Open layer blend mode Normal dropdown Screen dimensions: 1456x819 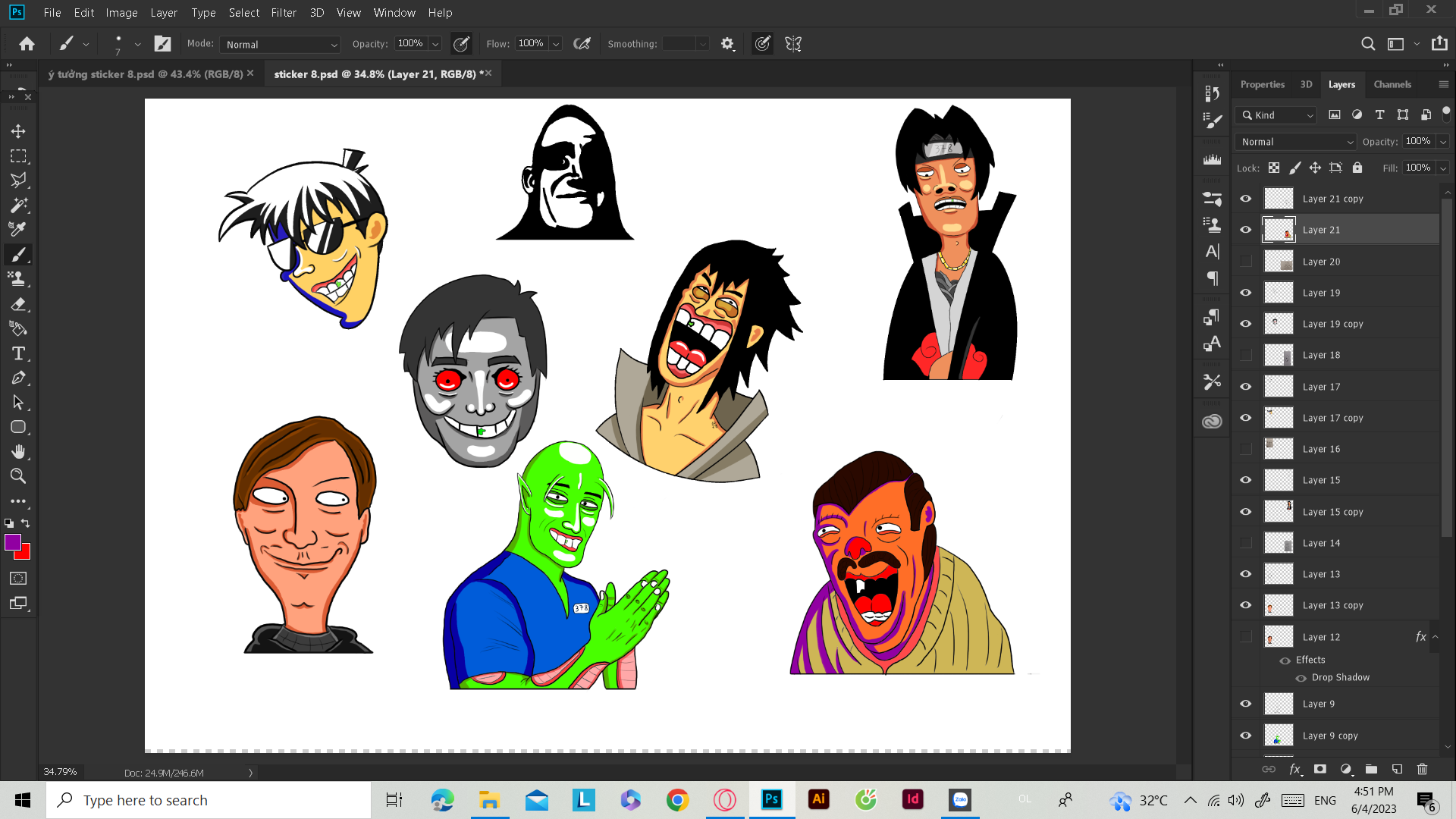click(x=1295, y=142)
